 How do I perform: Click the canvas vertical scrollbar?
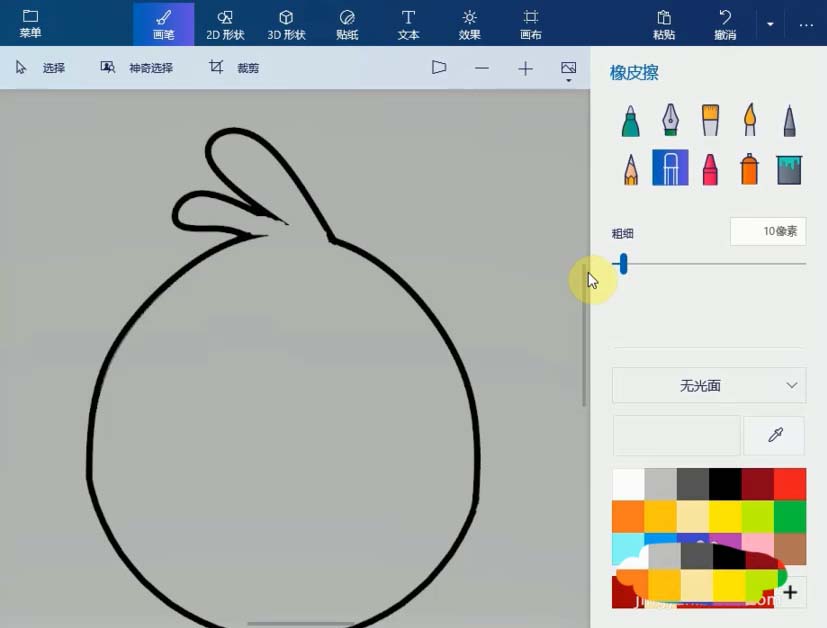(x=584, y=335)
